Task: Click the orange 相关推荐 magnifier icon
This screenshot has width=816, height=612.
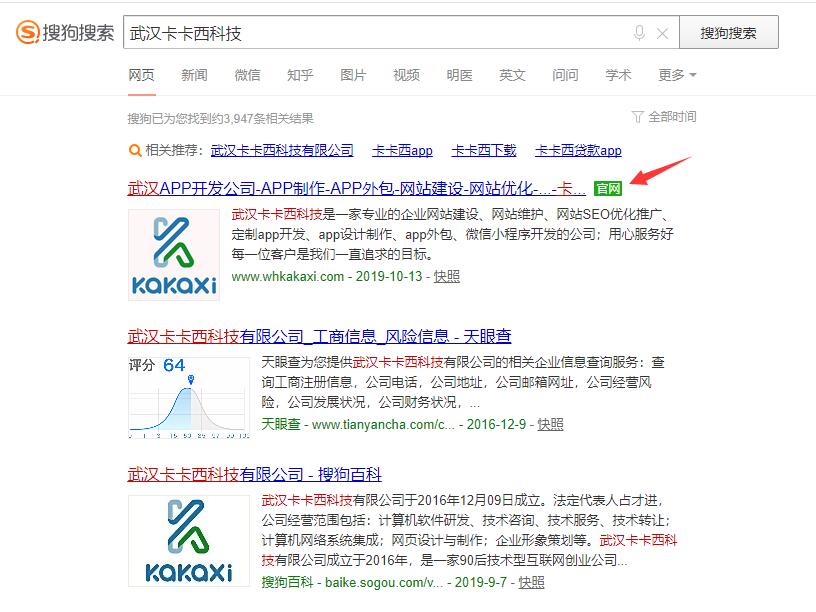Action: coord(135,150)
